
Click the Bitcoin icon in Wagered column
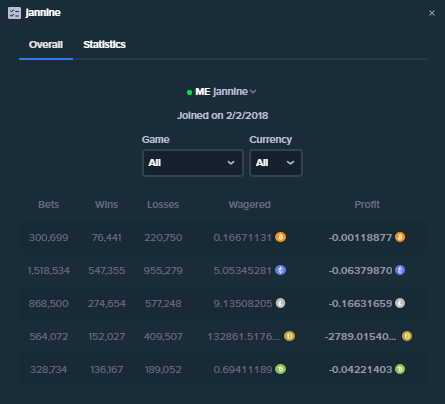pyautogui.click(x=280, y=237)
